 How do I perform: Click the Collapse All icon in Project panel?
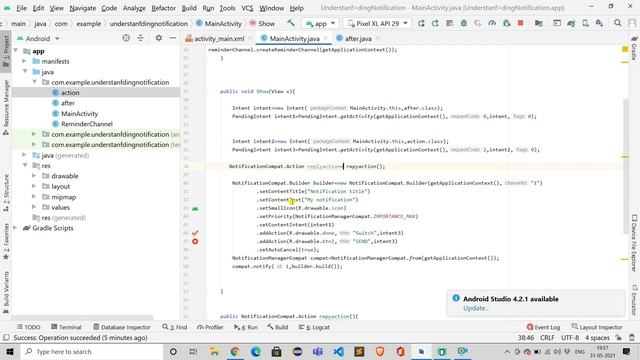pos(140,38)
